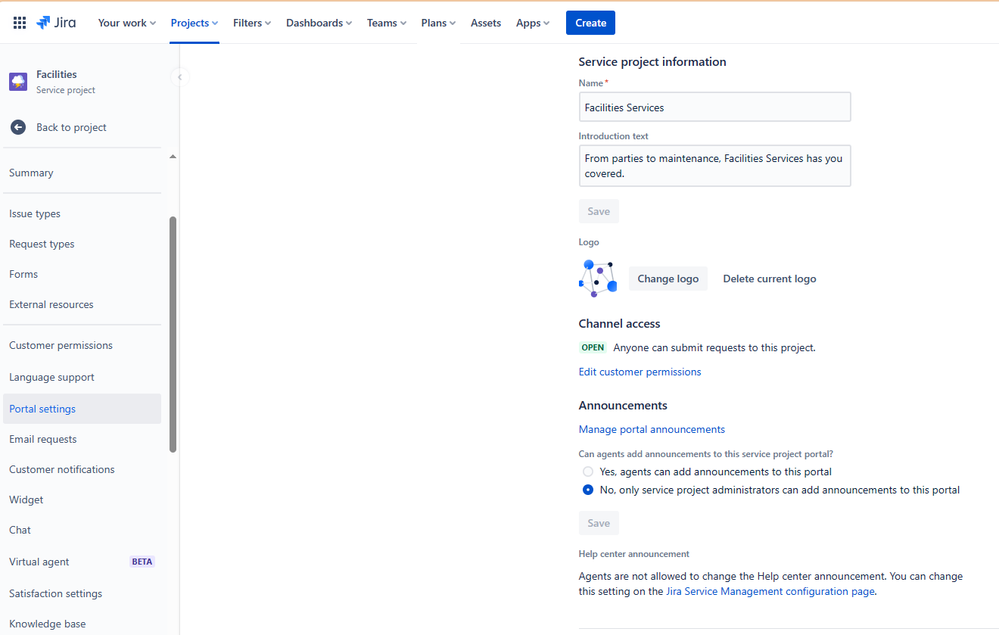Click the Create button
The image size is (999, 635).
[591, 23]
